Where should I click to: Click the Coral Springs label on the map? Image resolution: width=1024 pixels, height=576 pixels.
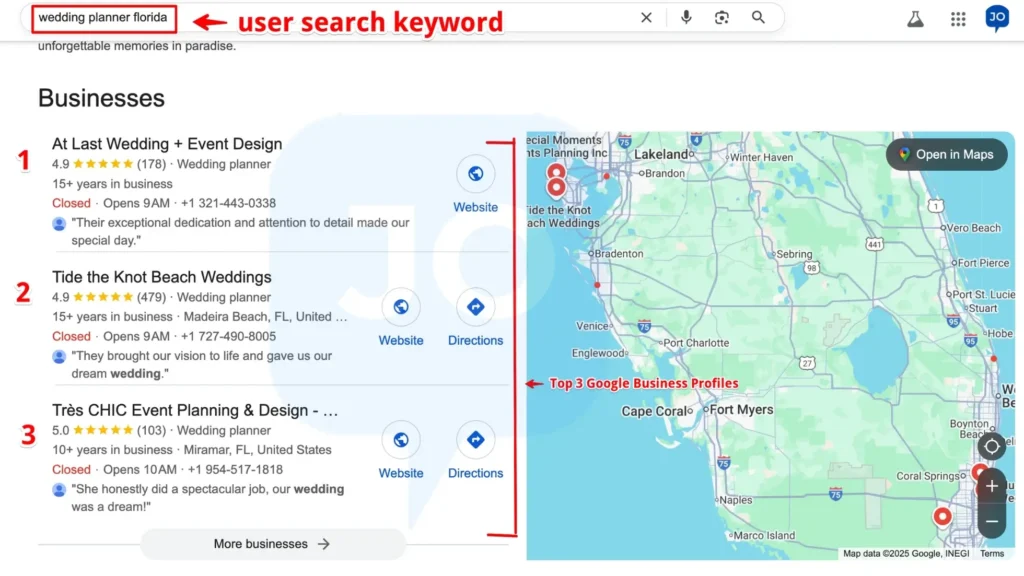coord(928,476)
